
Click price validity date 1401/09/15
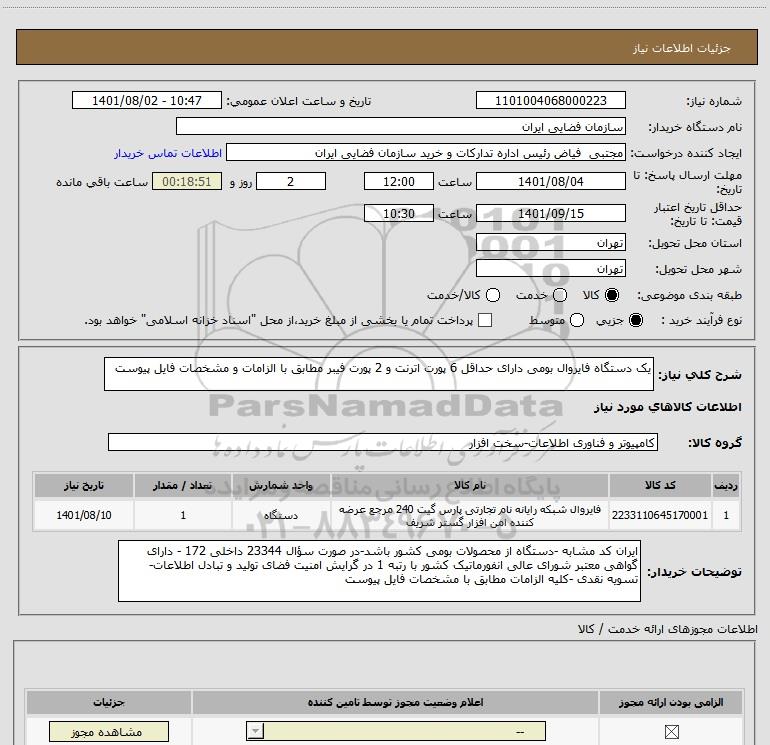point(550,214)
